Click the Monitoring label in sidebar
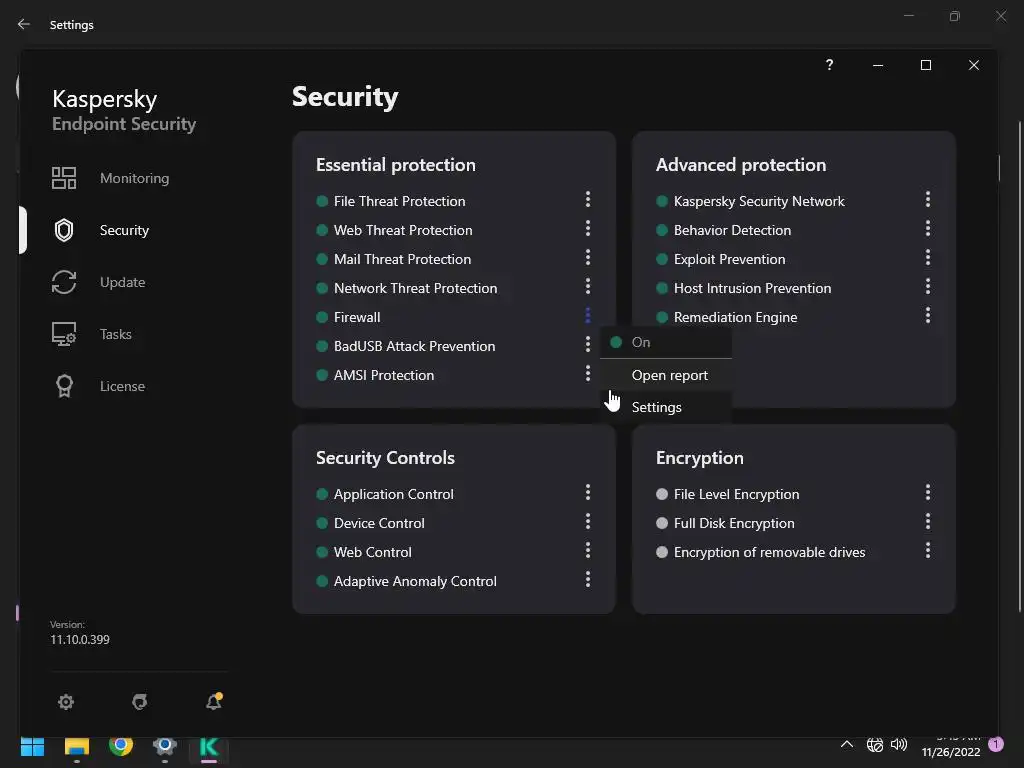The width and height of the screenshot is (1024, 768). click(x=135, y=178)
